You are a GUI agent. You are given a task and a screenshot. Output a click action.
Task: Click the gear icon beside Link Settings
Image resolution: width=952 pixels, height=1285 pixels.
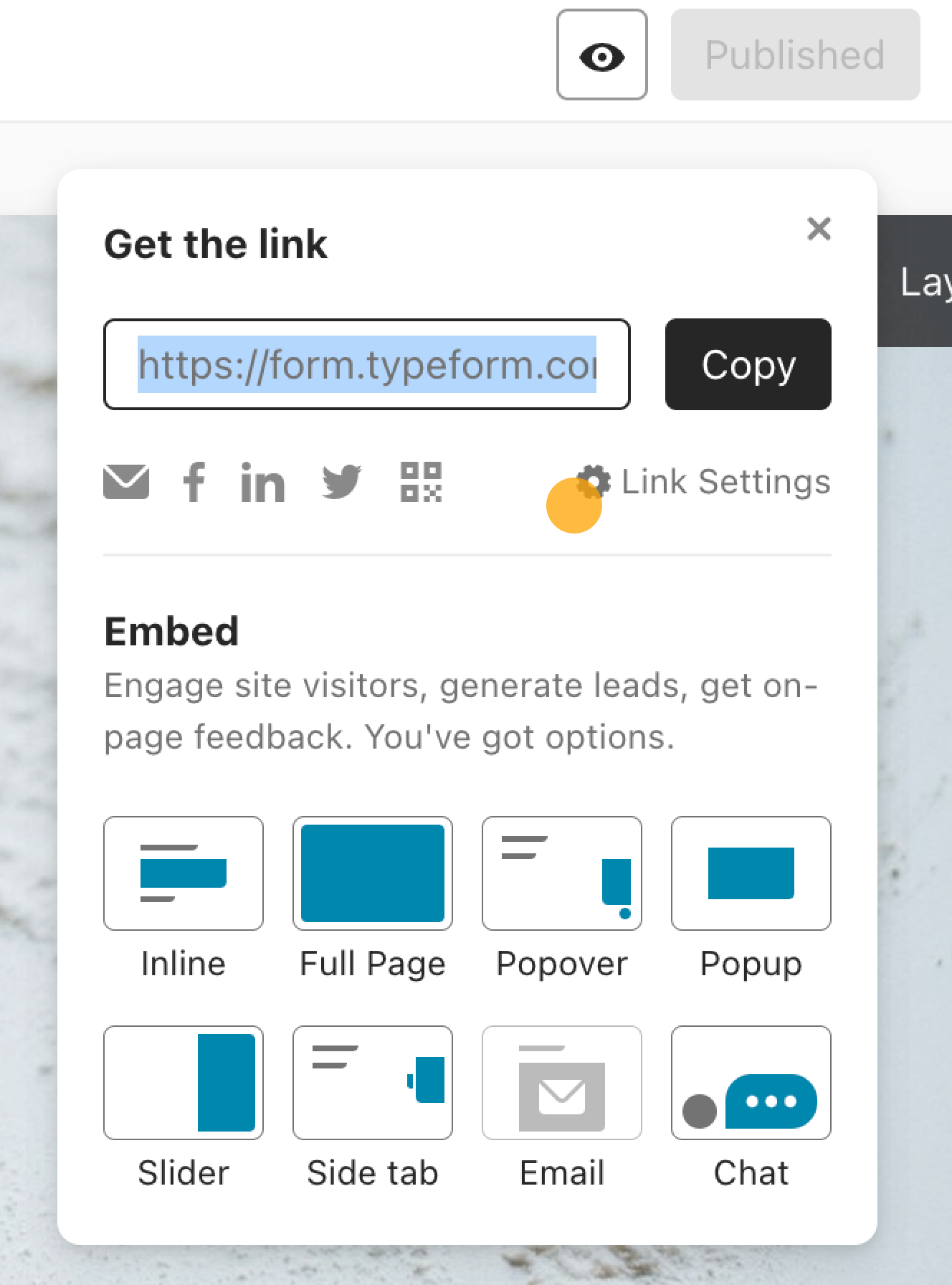[x=594, y=481]
